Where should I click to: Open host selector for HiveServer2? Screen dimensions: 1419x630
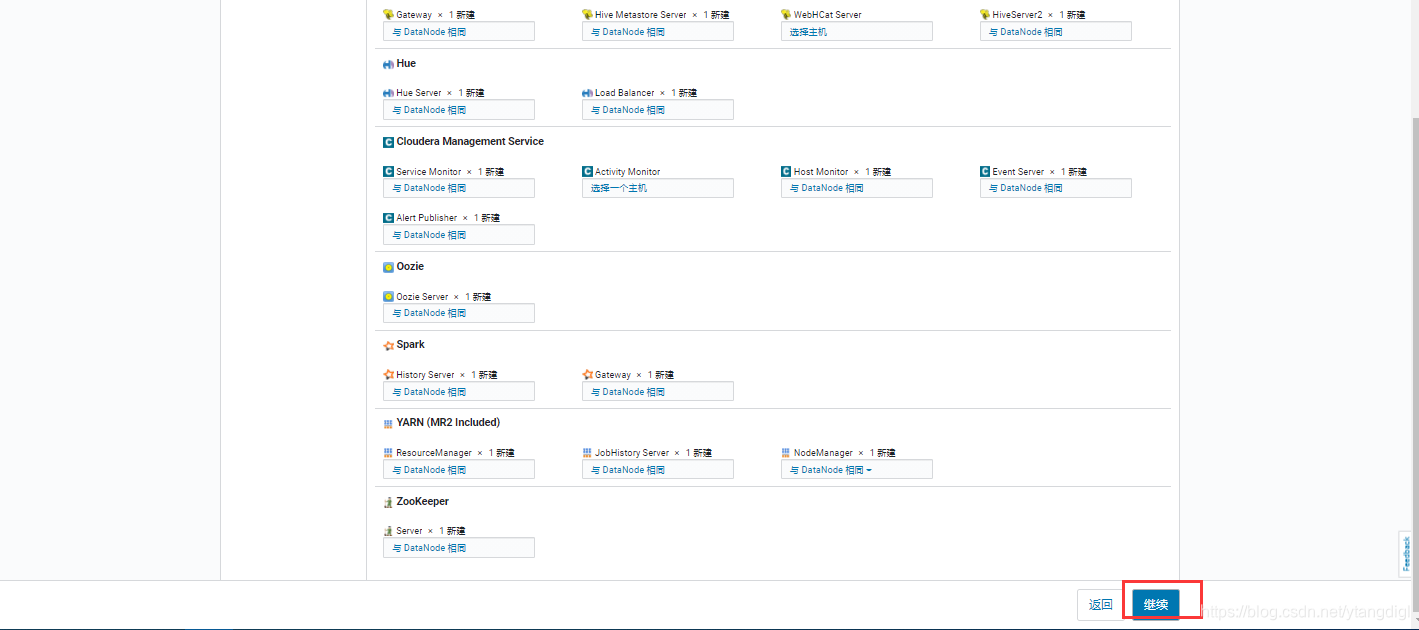click(1056, 32)
